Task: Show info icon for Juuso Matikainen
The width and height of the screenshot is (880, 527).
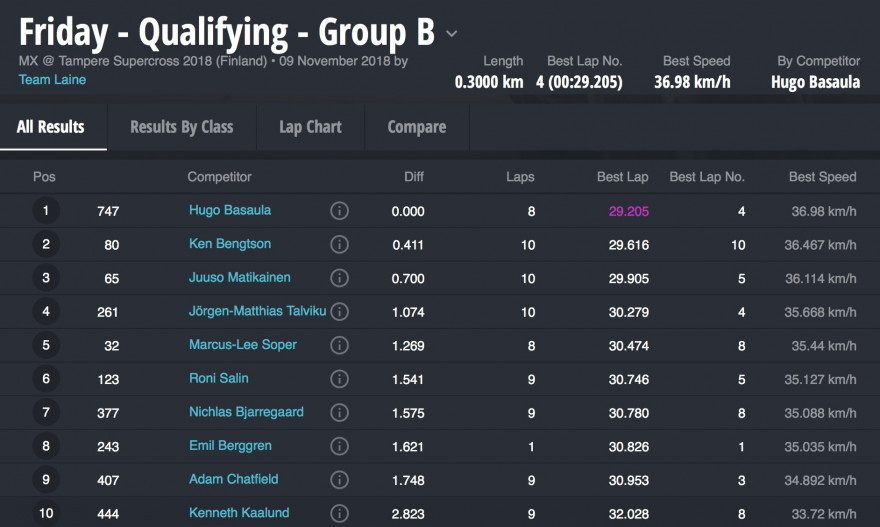Action: pos(339,278)
